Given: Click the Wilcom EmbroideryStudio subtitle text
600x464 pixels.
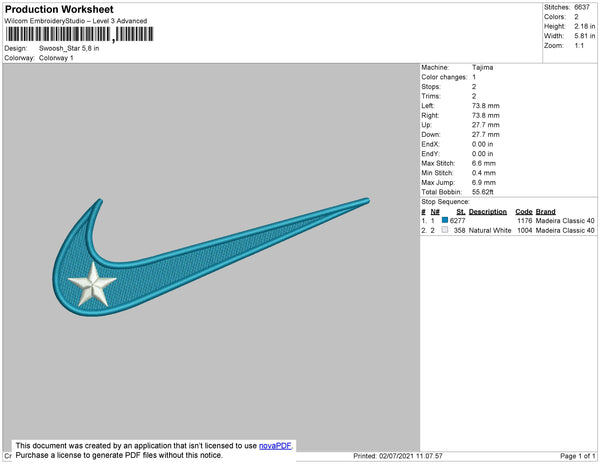Looking at the screenshot, I should click(76, 21).
